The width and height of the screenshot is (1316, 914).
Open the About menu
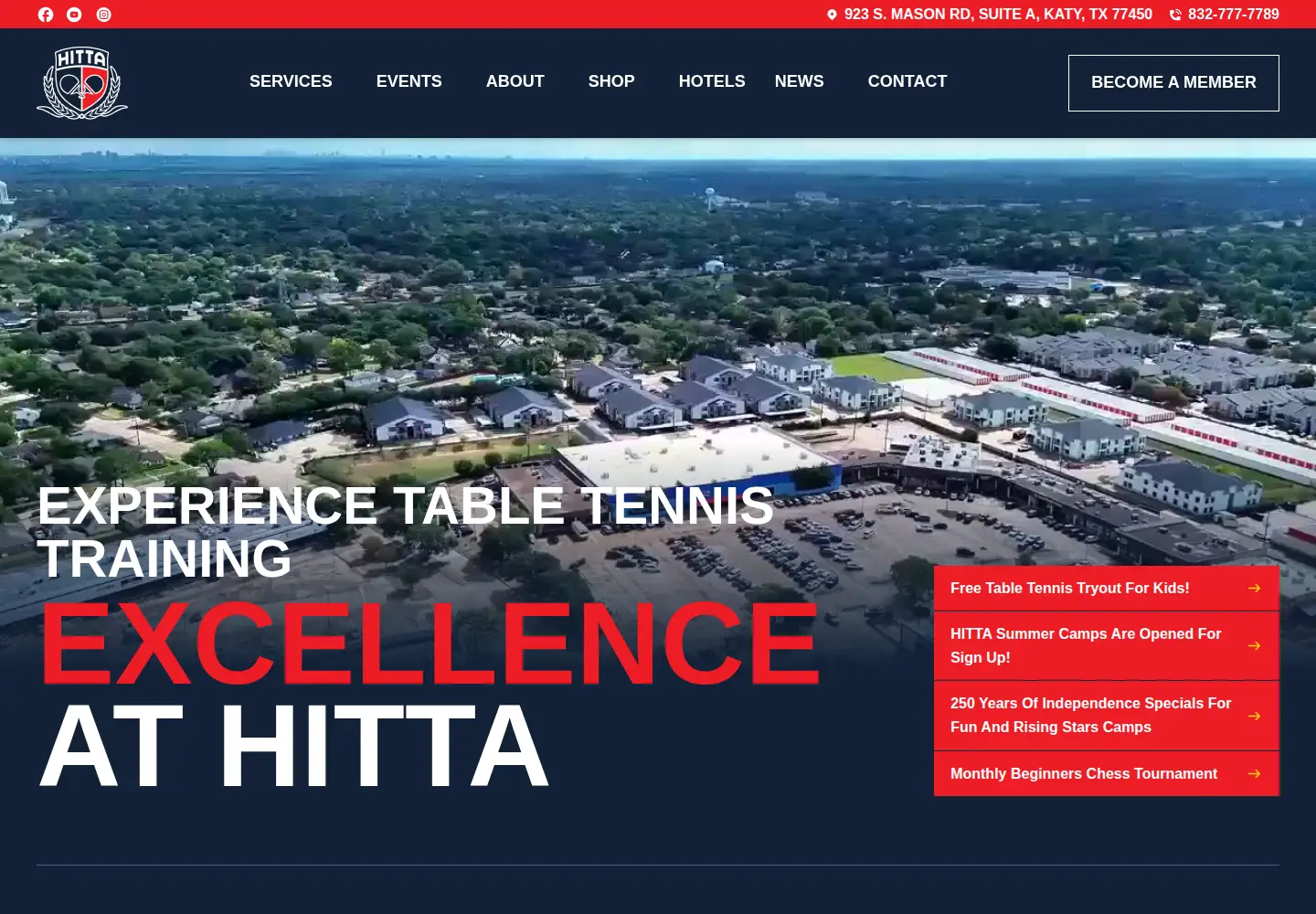click(515, 81)
